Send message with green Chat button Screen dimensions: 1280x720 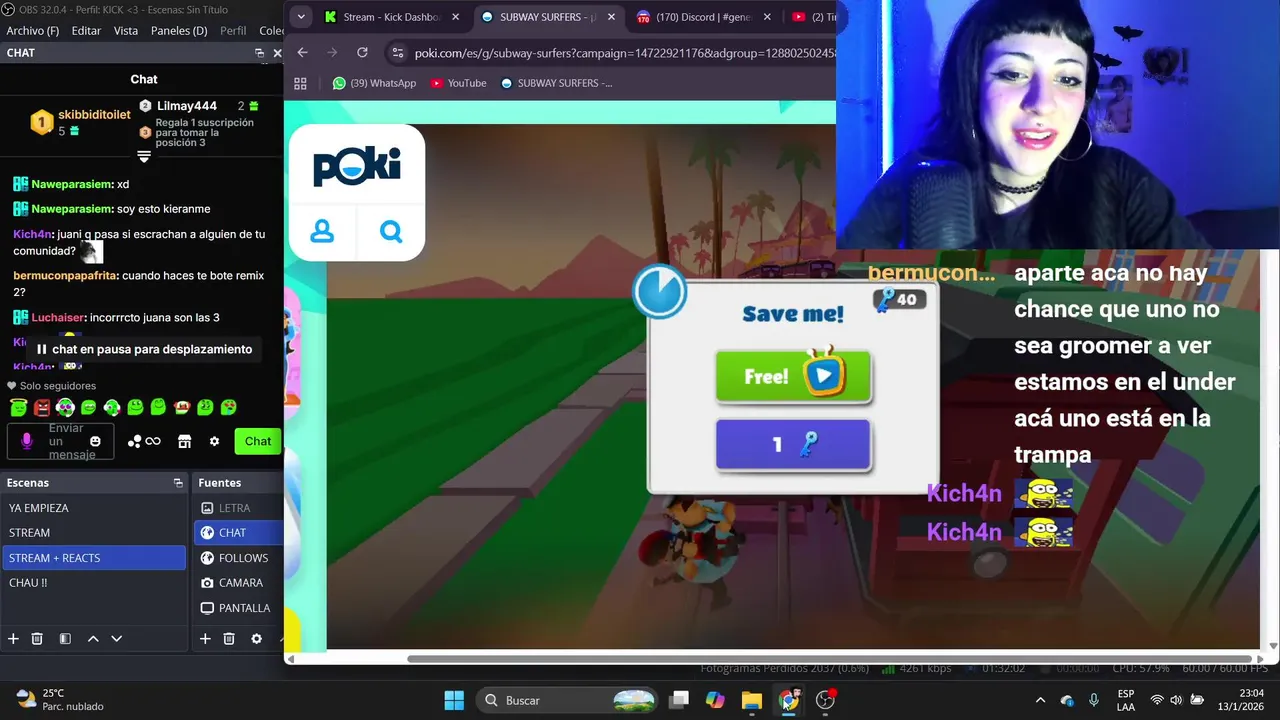pos(258,441)
